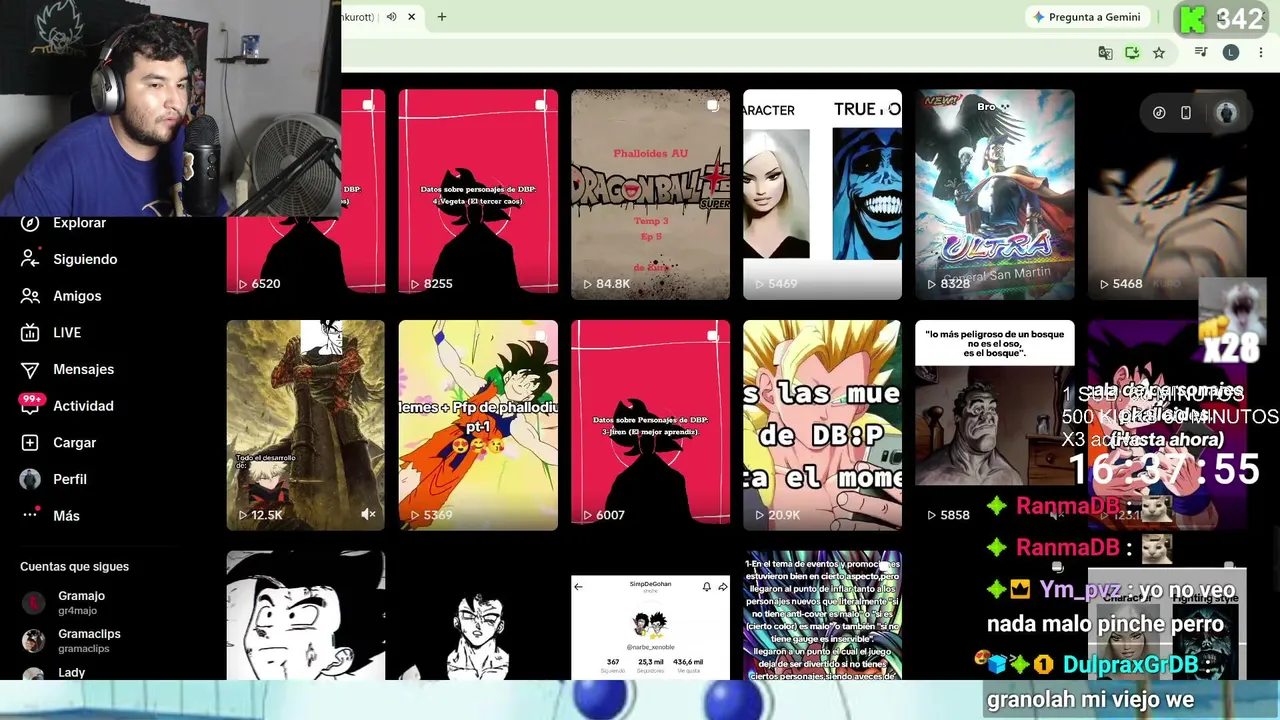1280x720 pixels.
Task: Open Mensajes inbox
Action: [x=67, y=369]
